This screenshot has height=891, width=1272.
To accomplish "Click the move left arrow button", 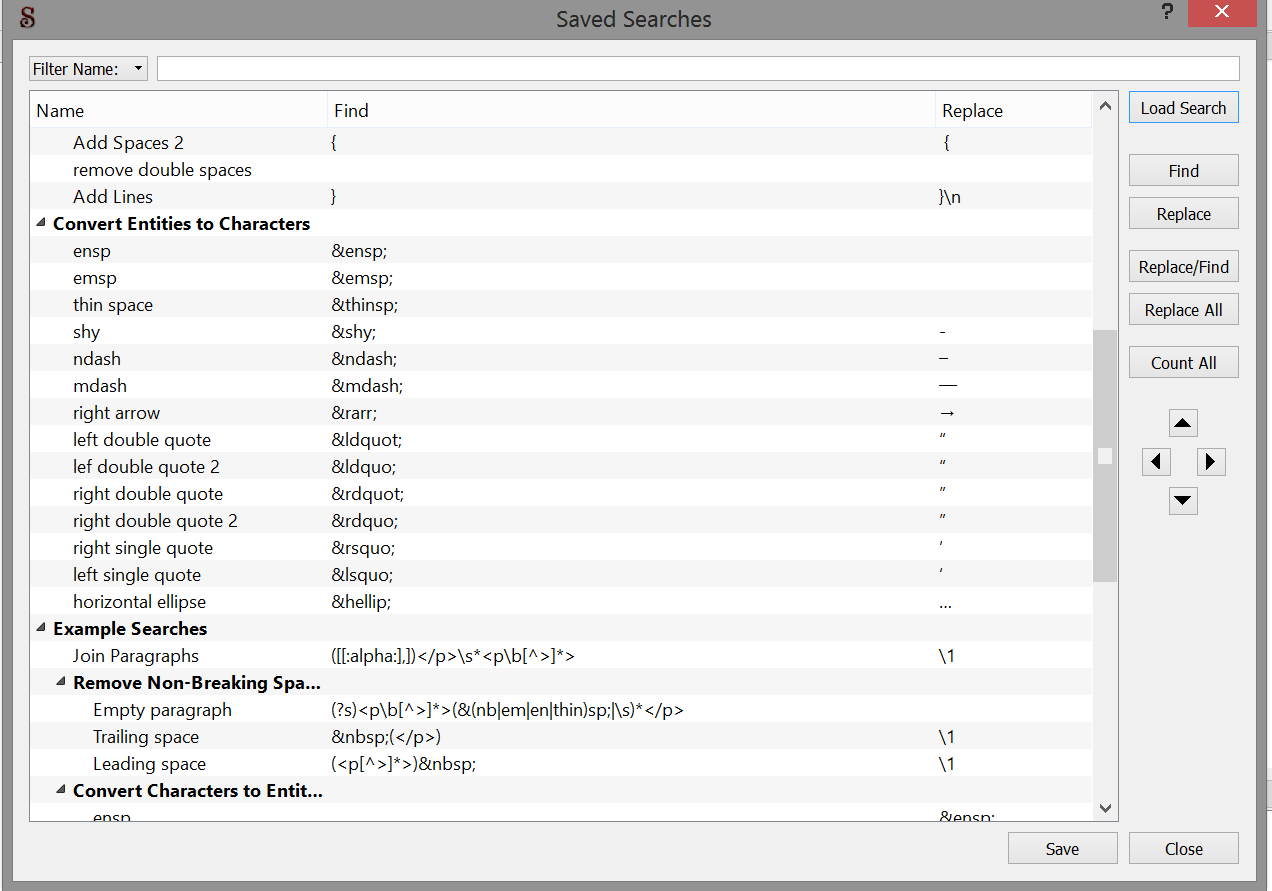I will [1156, 462].
